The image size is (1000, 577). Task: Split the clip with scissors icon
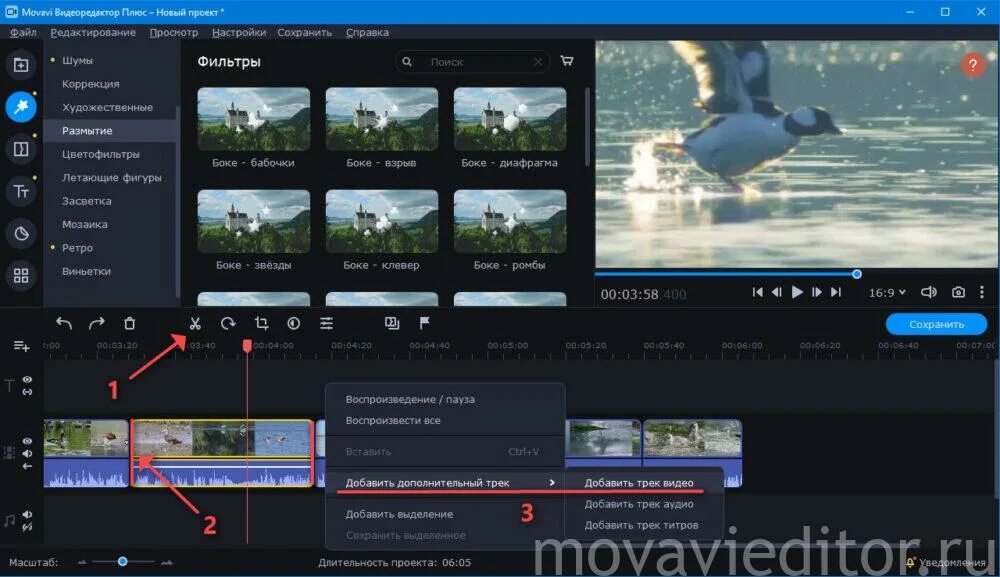tap(195, 323)
